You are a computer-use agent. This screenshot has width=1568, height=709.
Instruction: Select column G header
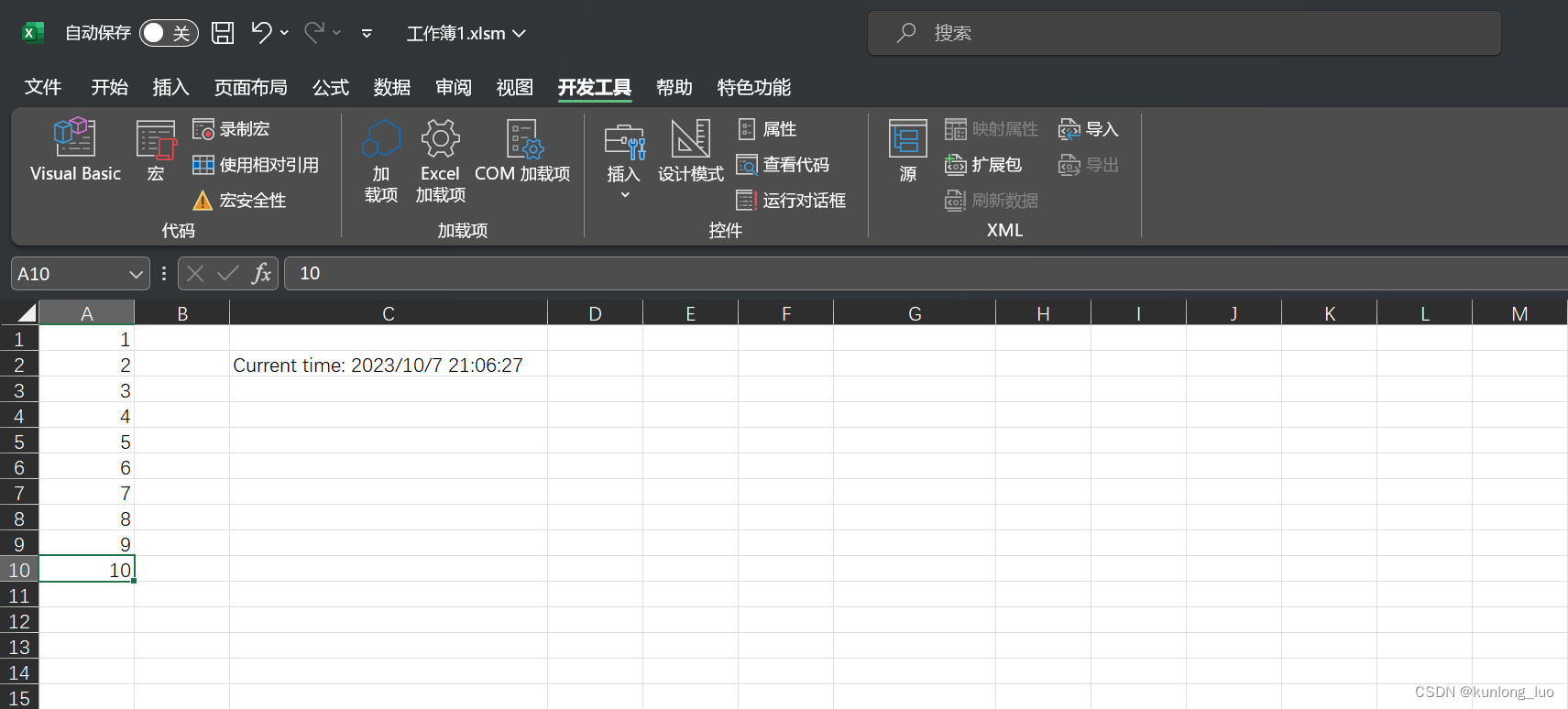915,313
